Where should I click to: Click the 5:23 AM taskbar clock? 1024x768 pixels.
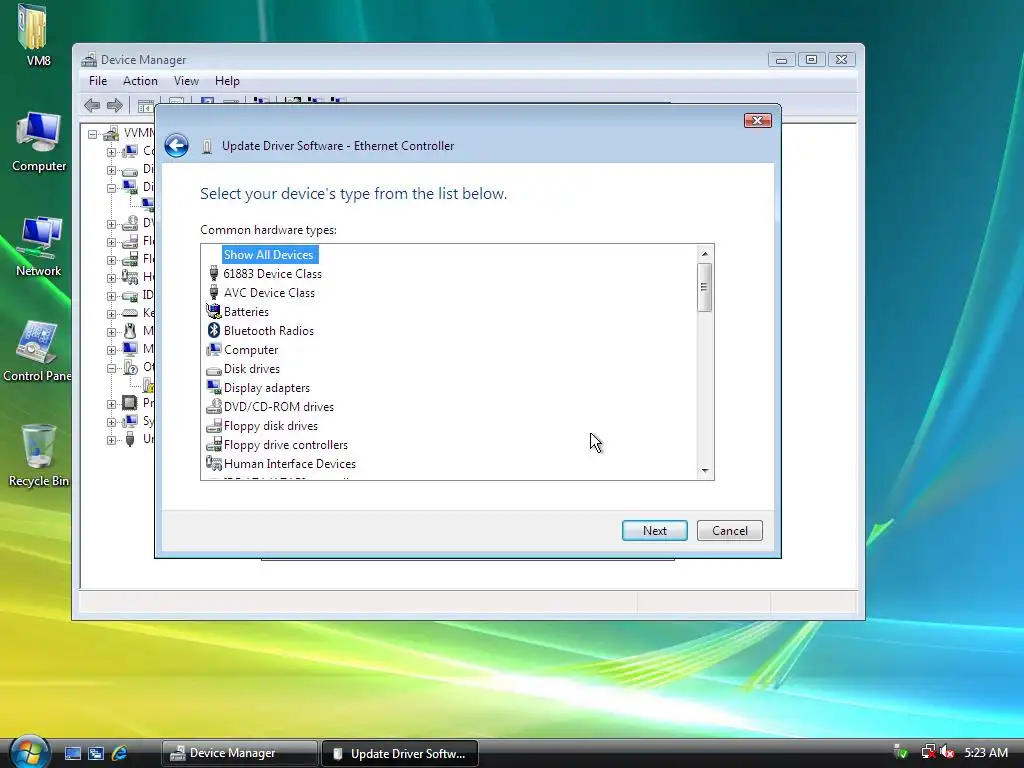point(986,752)
